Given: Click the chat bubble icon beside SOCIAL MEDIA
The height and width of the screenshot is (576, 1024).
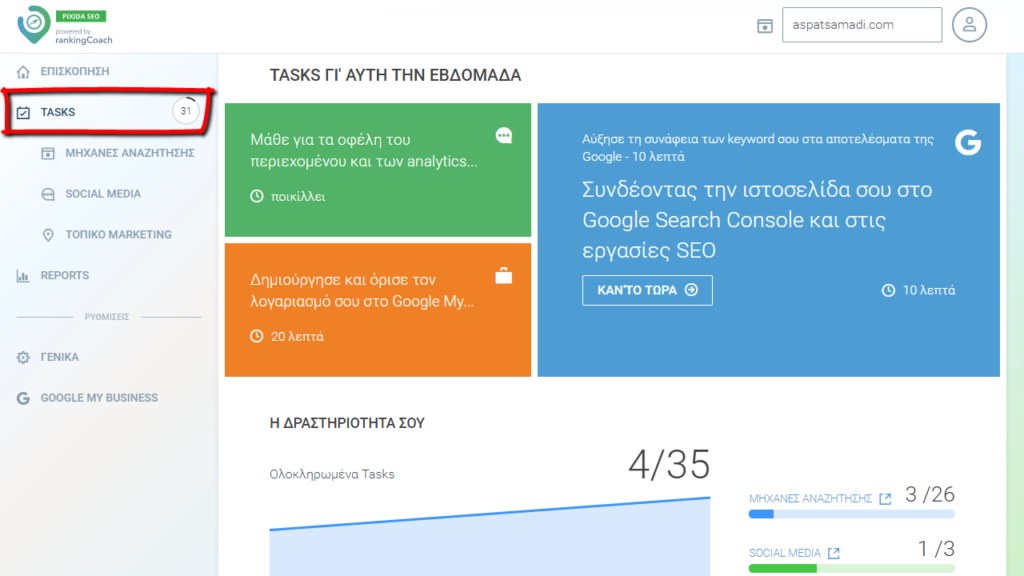Looking at the screenshot, I should pos(48,194).
